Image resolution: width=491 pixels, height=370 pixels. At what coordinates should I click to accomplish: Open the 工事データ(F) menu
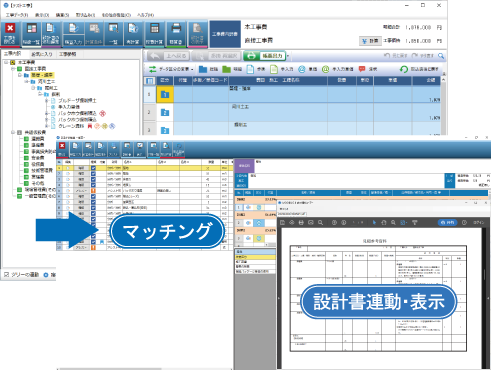(17, 15)
